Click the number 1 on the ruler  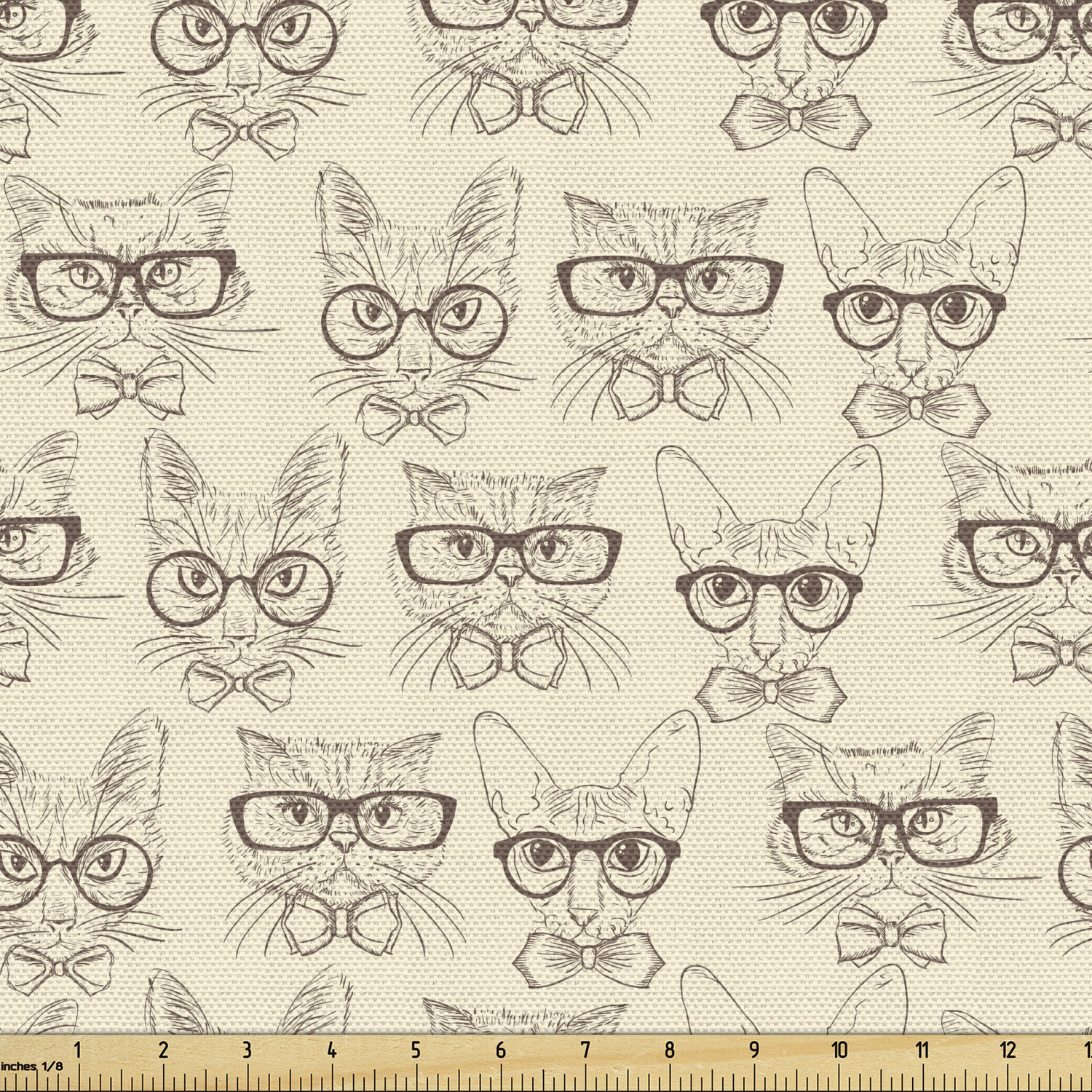coord(78,1050)
